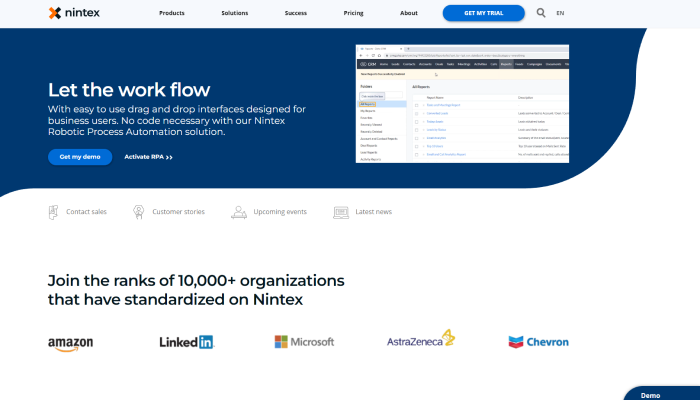Viewport: 700px width, 400px height.
Task: Expand the Solutions navigation menu
Action: point(235,13)
